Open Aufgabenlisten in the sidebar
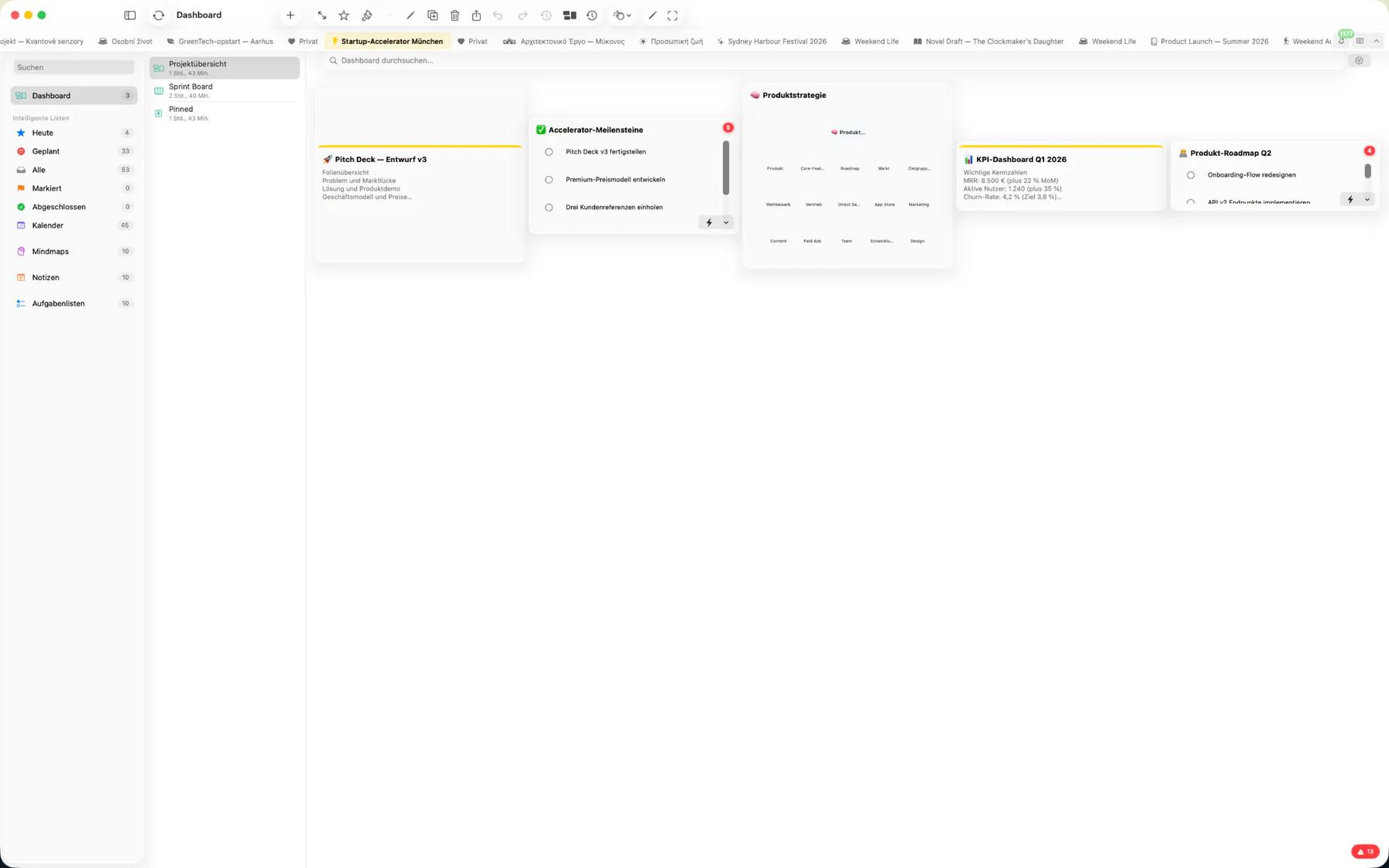The height and width of the screenshot is (868, 1389). tap(74, 304)
